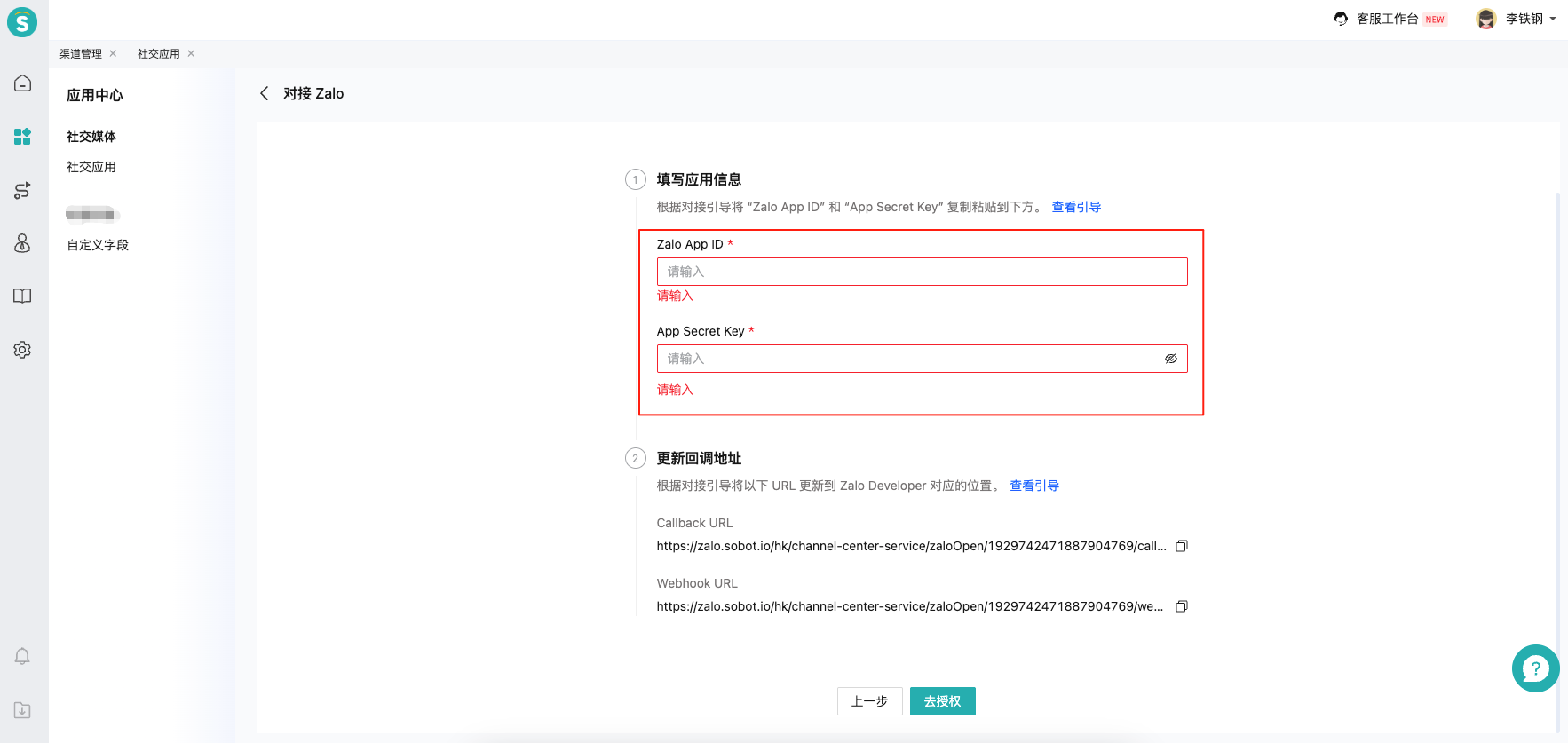
Task: Switch to the 社交应用 tab
Action: click(x=159, y=54)
